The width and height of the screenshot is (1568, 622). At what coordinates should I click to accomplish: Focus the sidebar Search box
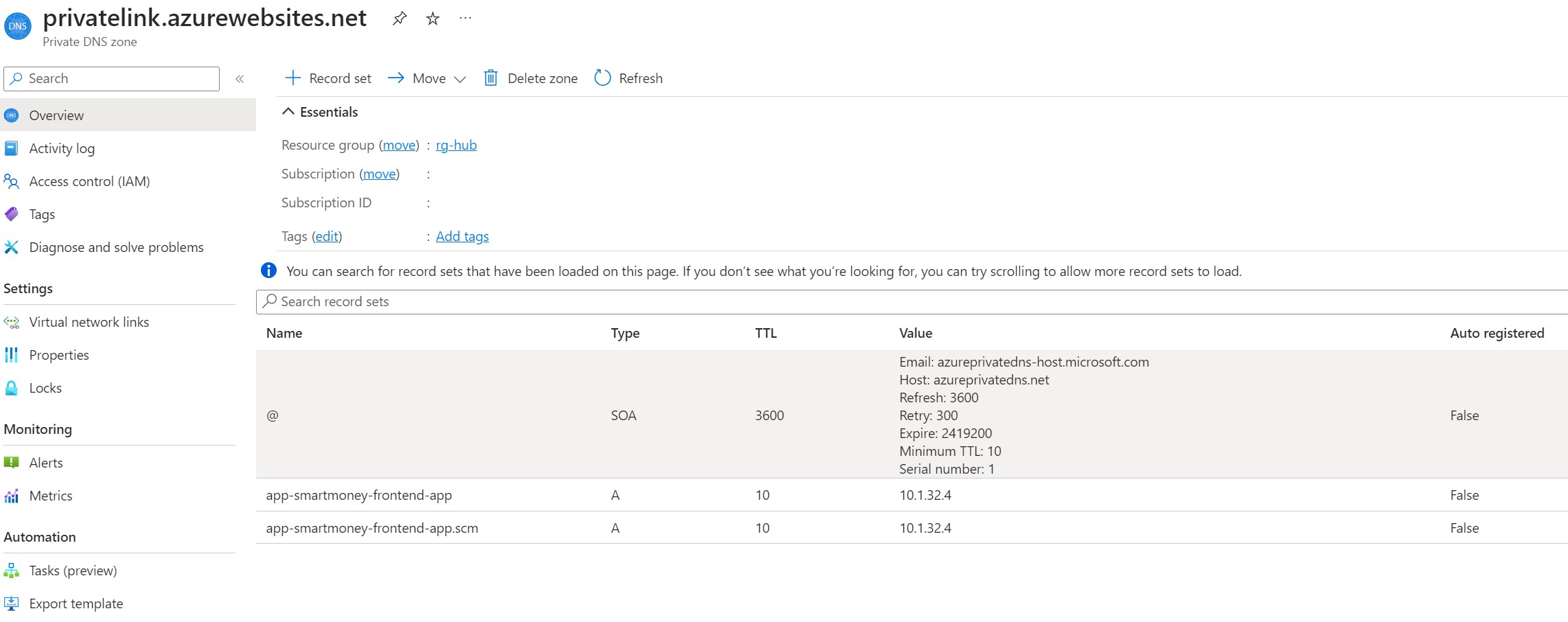pyautogui.click(x=112, y=79)
